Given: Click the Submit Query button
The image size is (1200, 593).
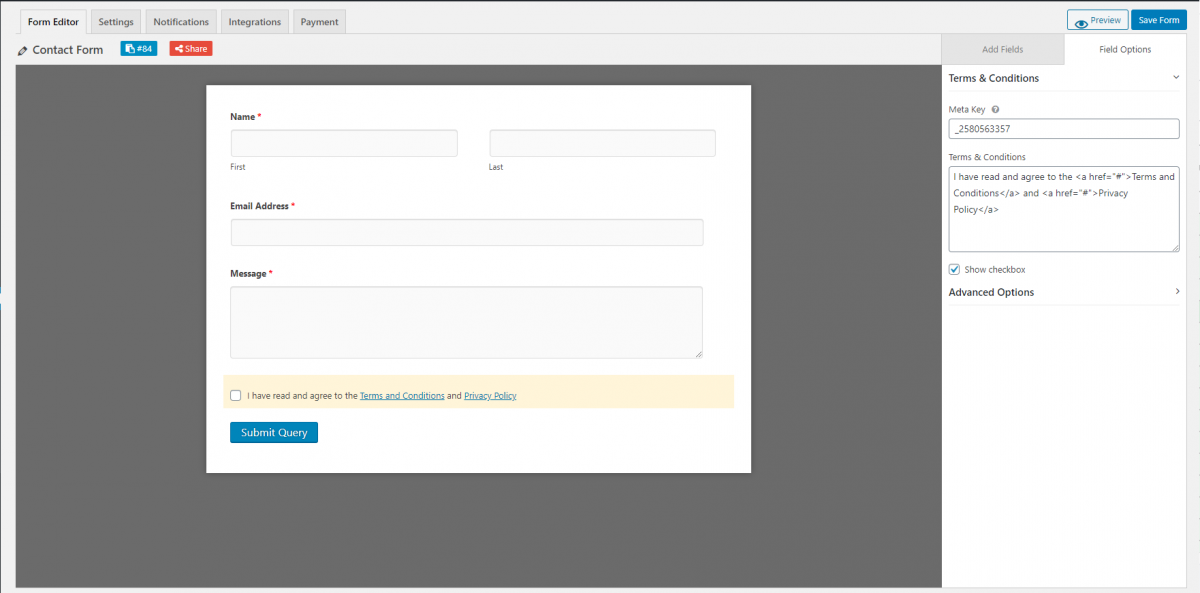Looking at the screenshot, I should [274, 433].
